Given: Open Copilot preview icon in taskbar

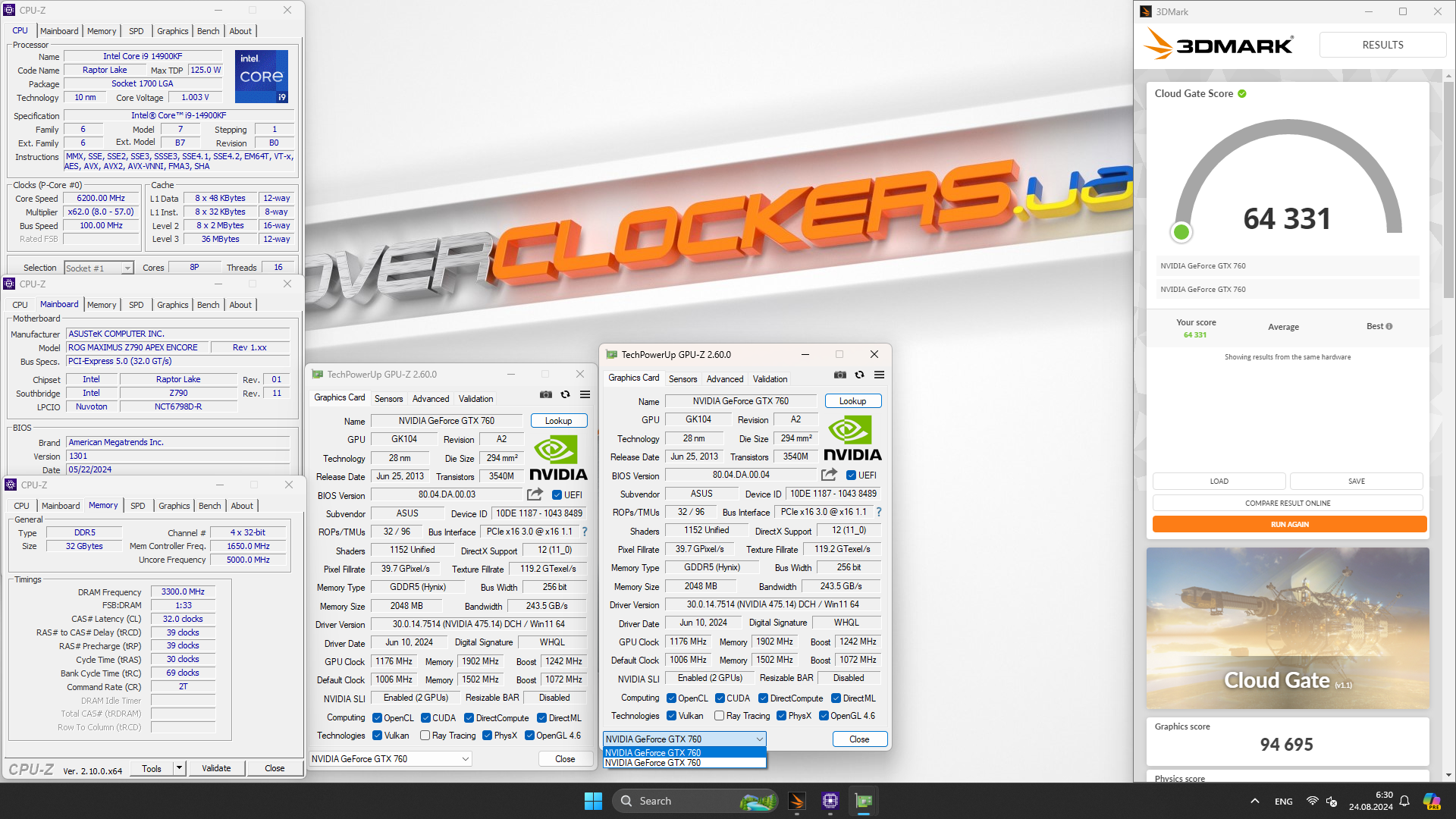Looking at the screenshot, I should point(1432,801).
